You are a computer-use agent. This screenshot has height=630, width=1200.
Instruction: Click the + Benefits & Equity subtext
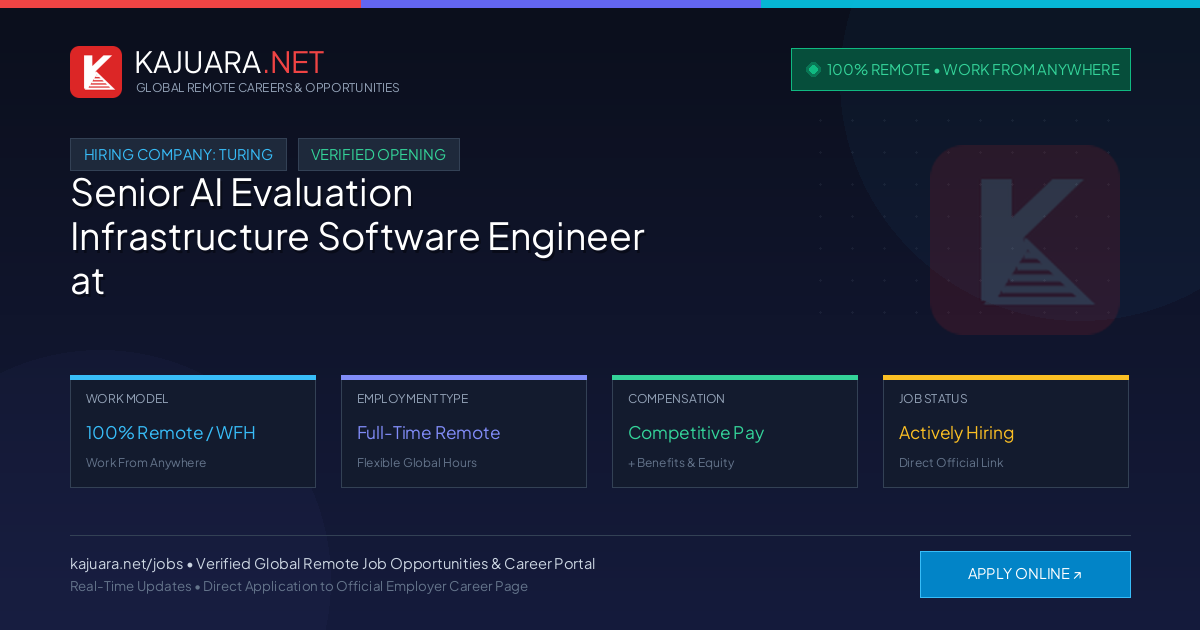point(681,463)
